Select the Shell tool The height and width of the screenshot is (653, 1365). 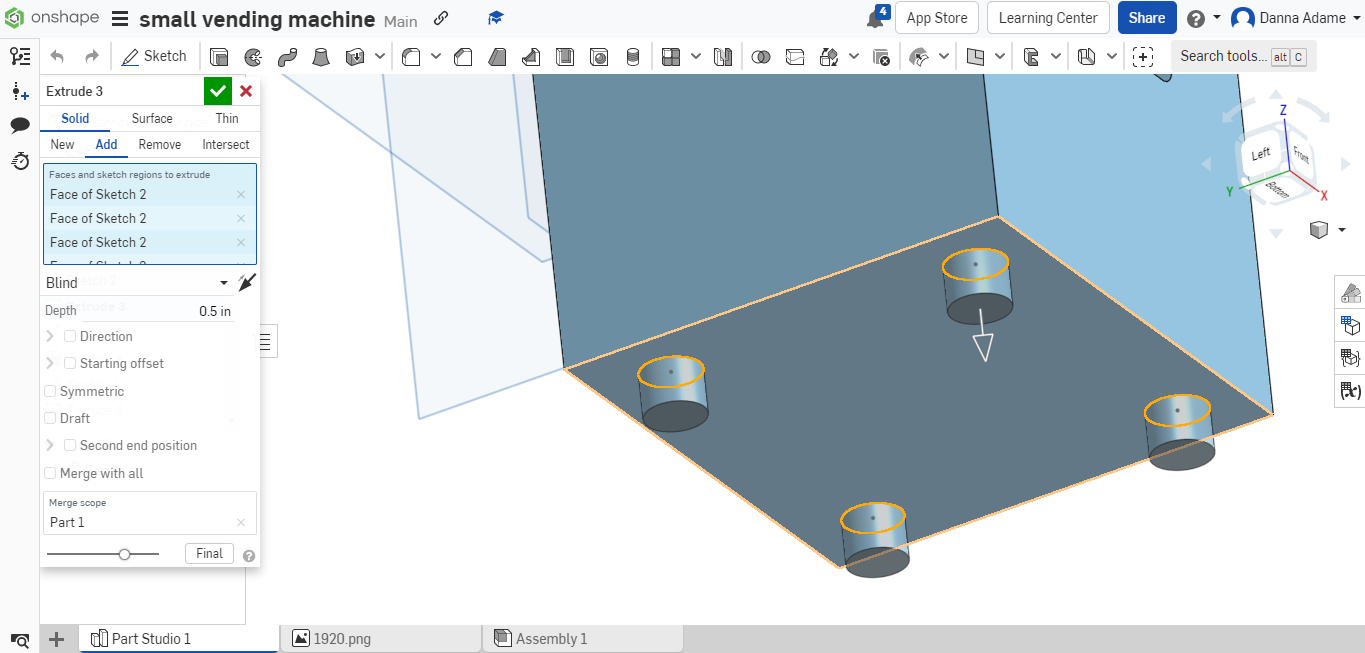tap(565, 56)
